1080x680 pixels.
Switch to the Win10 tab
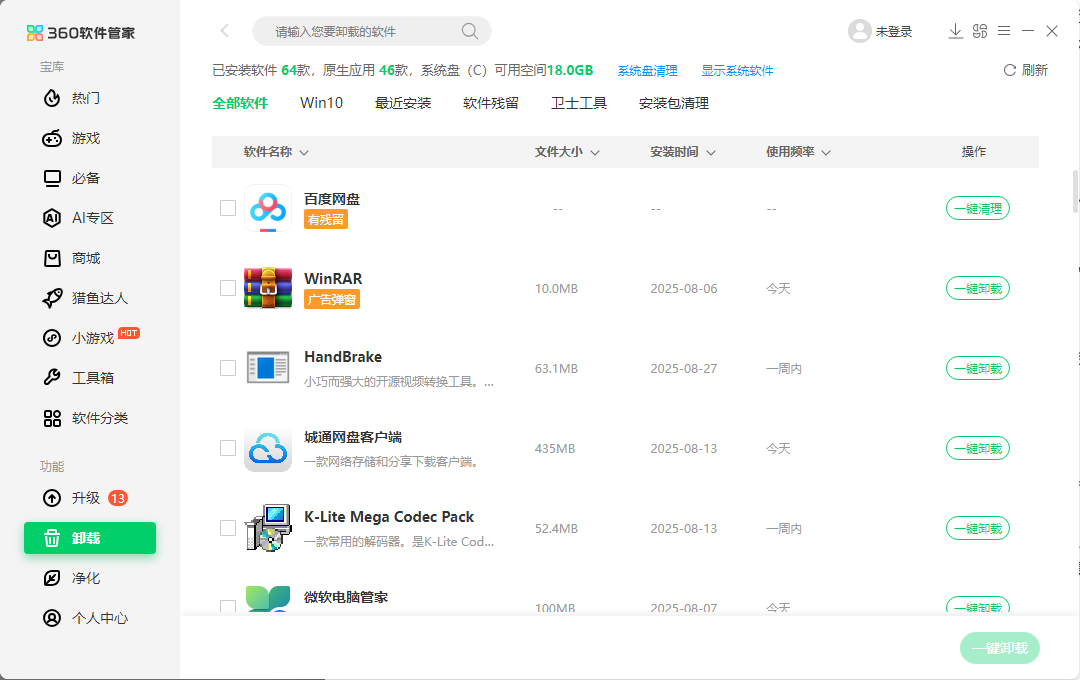pos(321,102)
